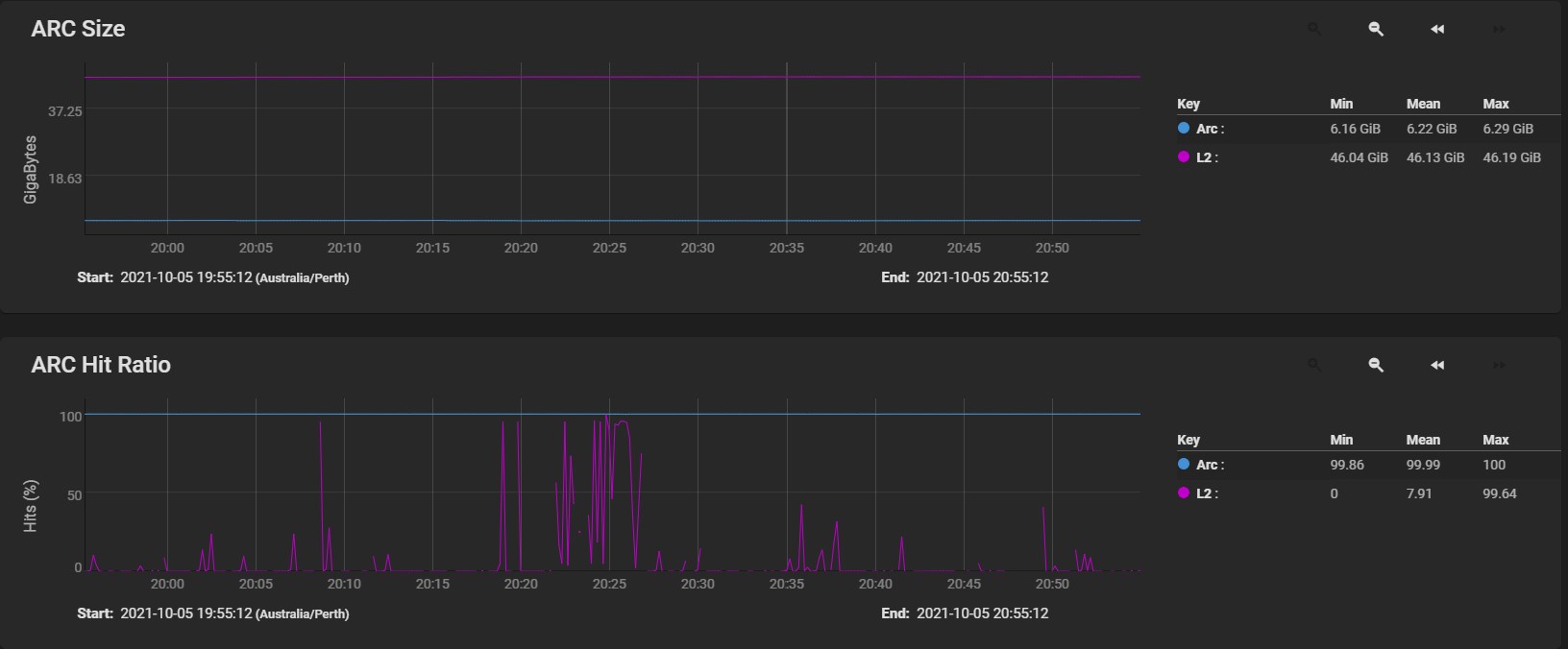The height and width of the screenshot is (649, 1568).
Task: Click the L2 hit ratio max 99.64
Action: (x=1500, y=493)
